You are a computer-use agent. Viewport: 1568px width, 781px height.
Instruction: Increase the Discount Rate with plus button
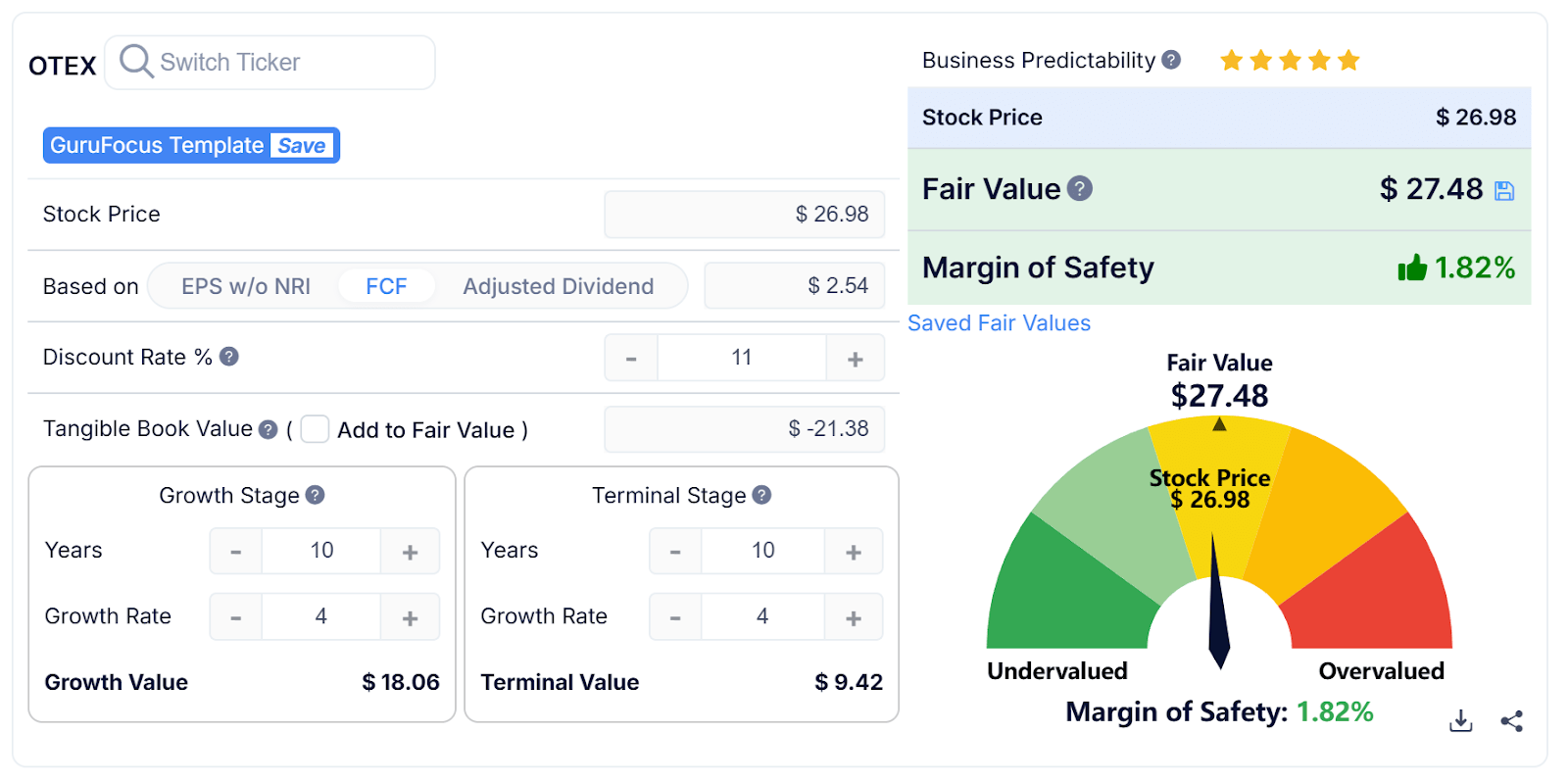click(x=854, y=357)
